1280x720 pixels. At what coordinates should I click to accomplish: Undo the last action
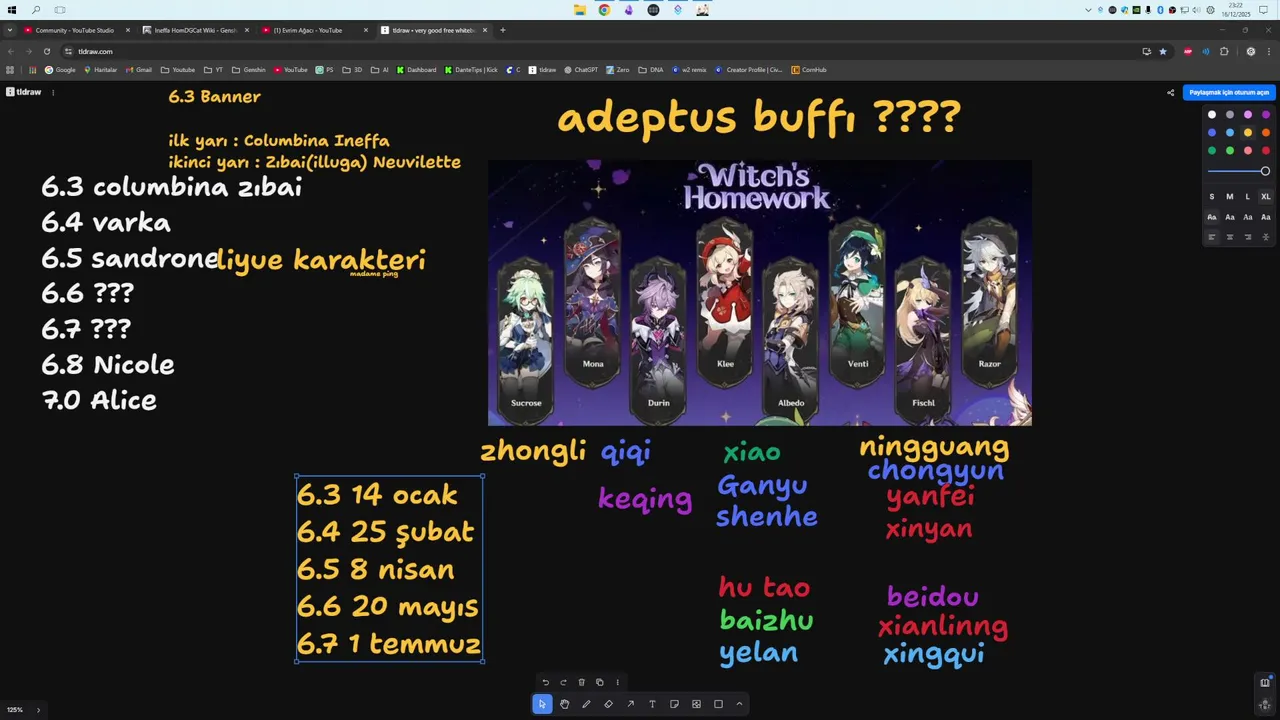[x=545, y=682]
